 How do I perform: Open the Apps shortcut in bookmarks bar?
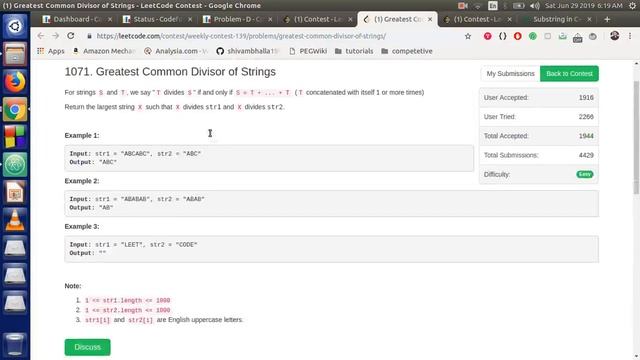click(51, 51)
